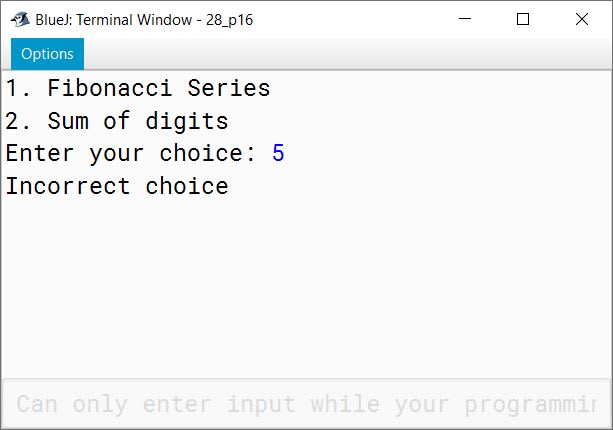This screenshot has height=430, width=613.
Task: Click the empty menu bar space beside Options
Action: pyautogui.click(x=347, y=54)
